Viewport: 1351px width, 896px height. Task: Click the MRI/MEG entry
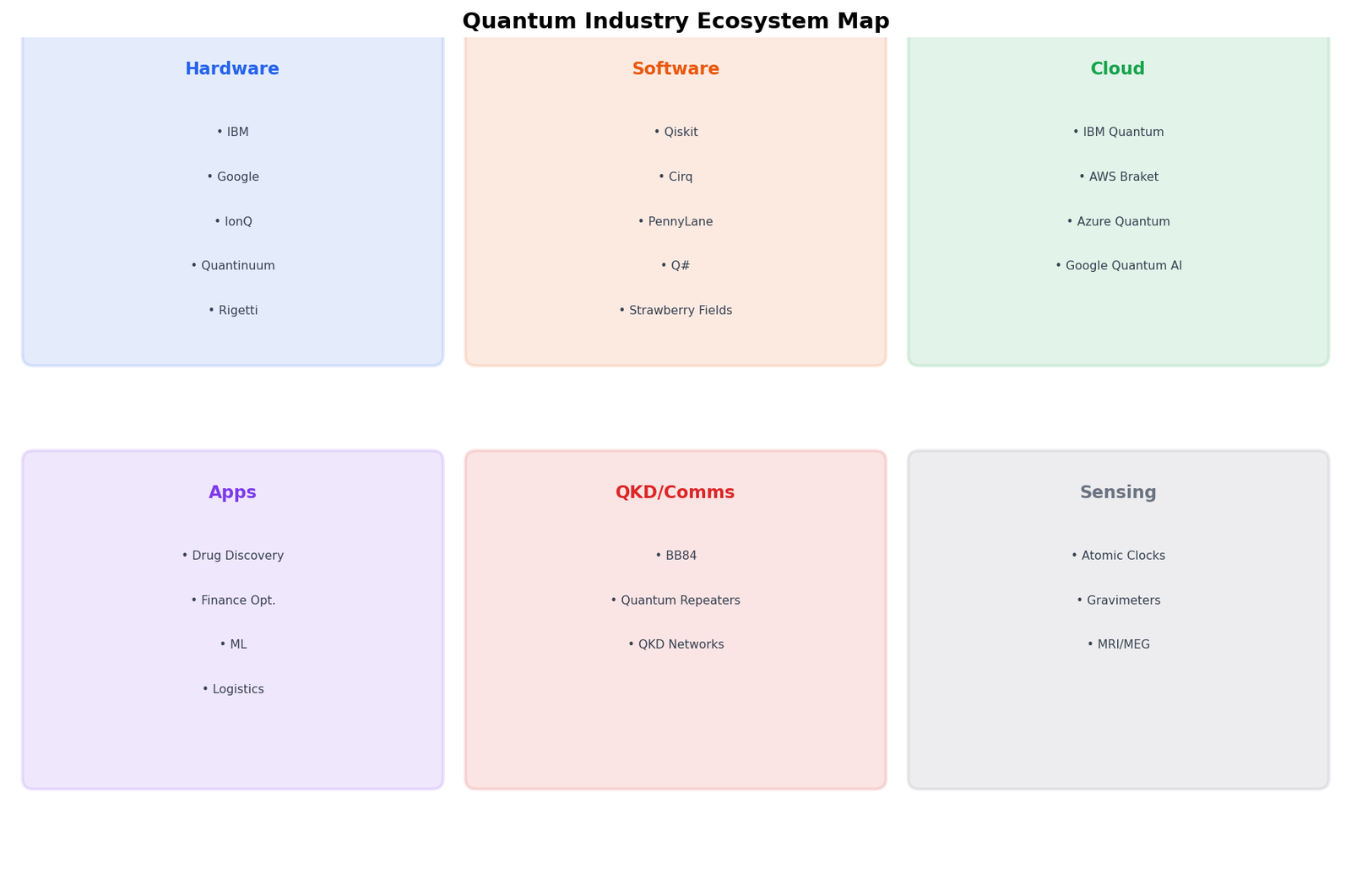point(1118,645)
